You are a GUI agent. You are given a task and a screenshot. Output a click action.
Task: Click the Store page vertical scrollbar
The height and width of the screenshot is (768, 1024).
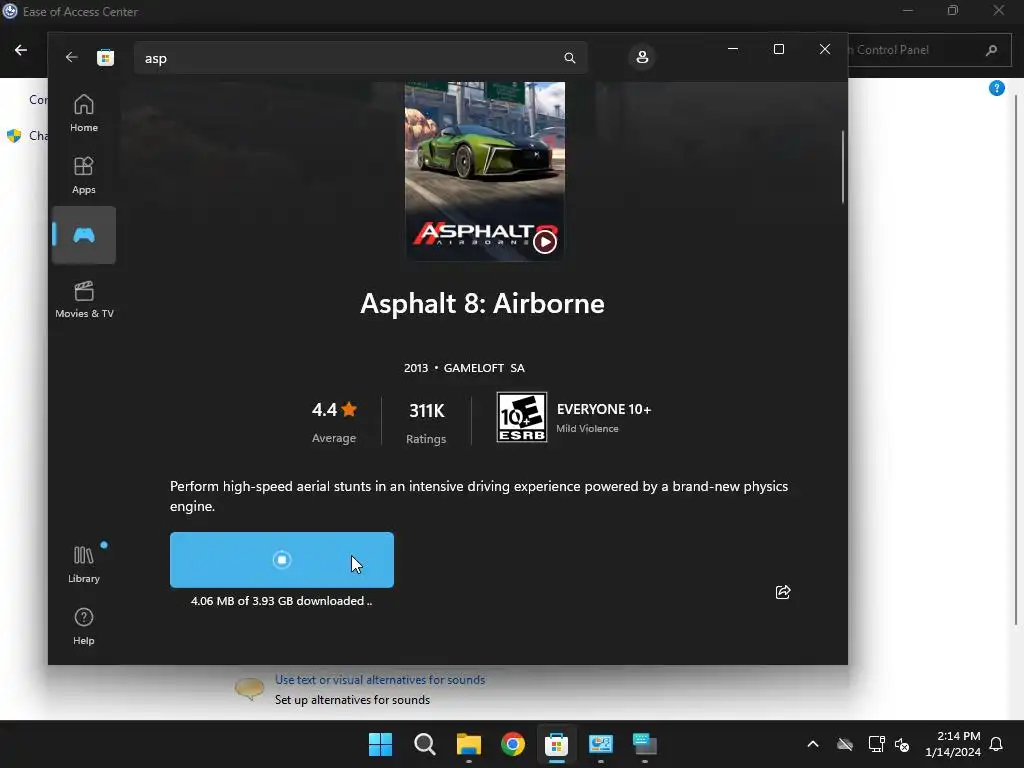842,166
